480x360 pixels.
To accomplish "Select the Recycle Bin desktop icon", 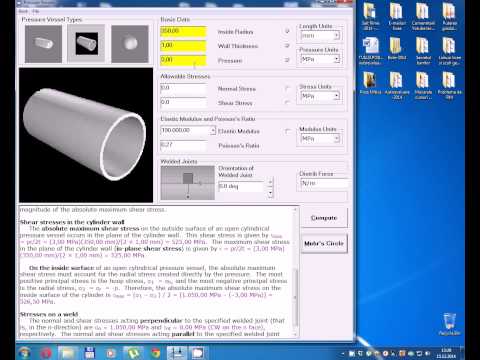I will pos(449,323).
